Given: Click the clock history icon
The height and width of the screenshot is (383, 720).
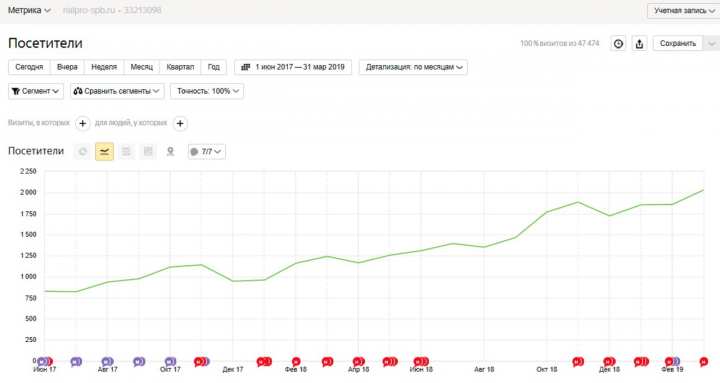Looking at the screenshot, I should tap(619, 44).
